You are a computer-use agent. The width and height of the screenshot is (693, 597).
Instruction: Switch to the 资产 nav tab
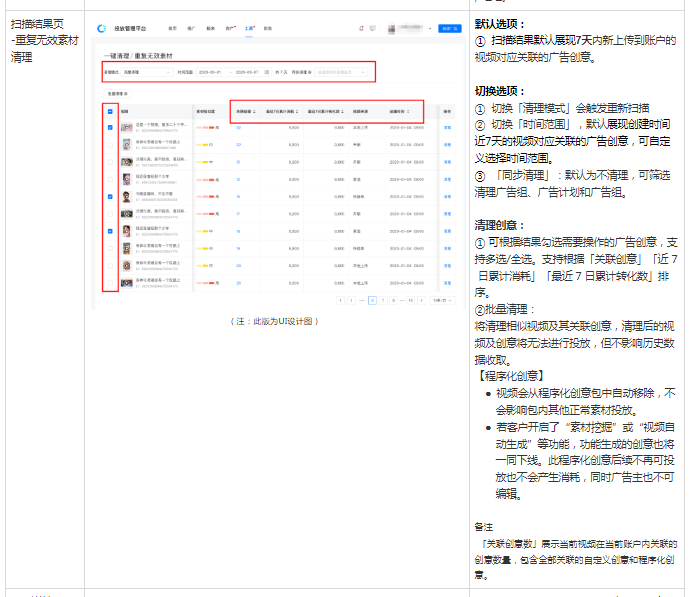click(230, 28)
